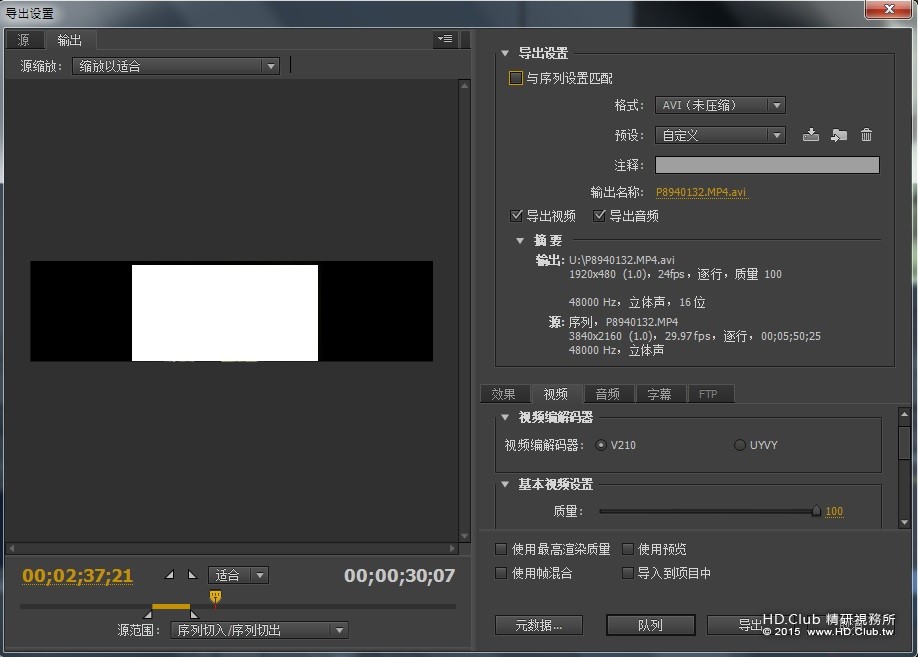
Task: Click 质量 slider handle
Action: tap(816, 511)
